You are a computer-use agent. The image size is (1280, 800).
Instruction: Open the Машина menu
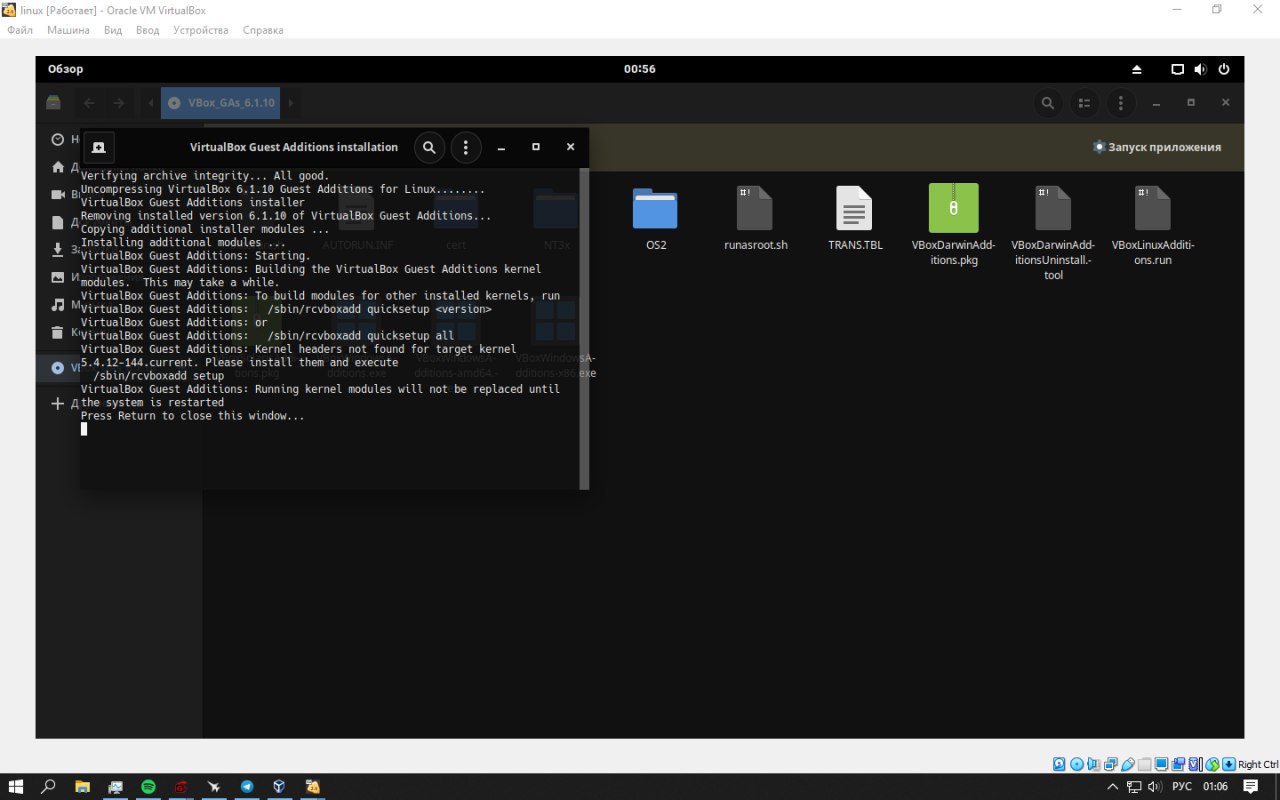[68, 30]
